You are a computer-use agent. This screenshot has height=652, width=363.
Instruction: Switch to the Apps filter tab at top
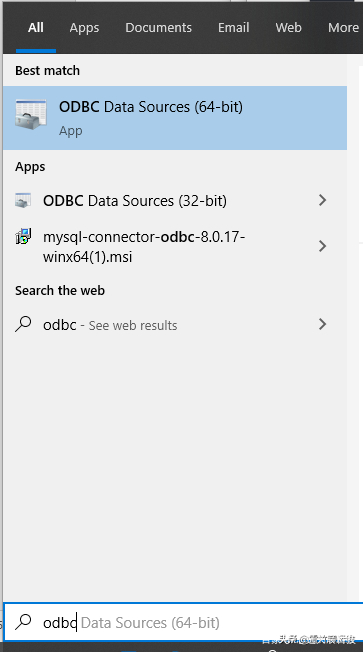point(84,27)
